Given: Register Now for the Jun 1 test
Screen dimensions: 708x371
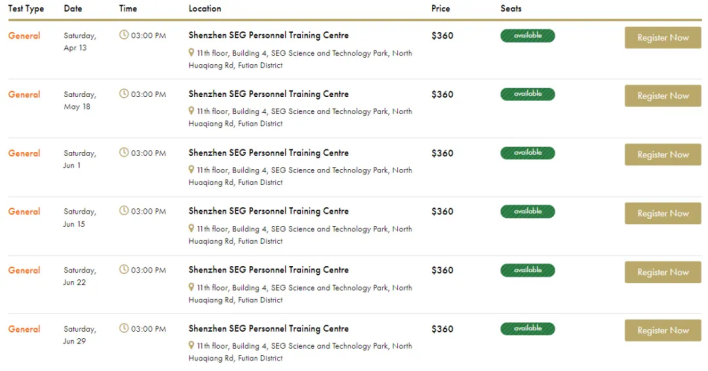Looking at the screenshot, I should [663, 154].
